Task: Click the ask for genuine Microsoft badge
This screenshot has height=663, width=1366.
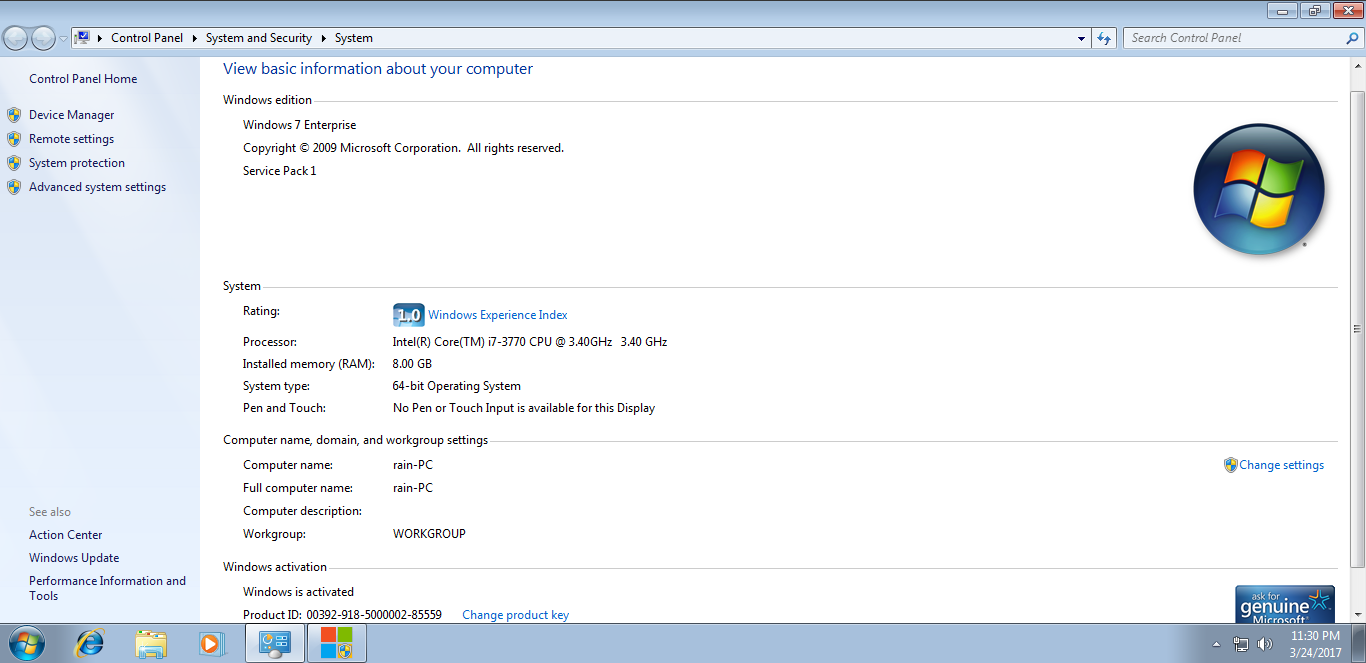Action: [x=1285, y=604]
